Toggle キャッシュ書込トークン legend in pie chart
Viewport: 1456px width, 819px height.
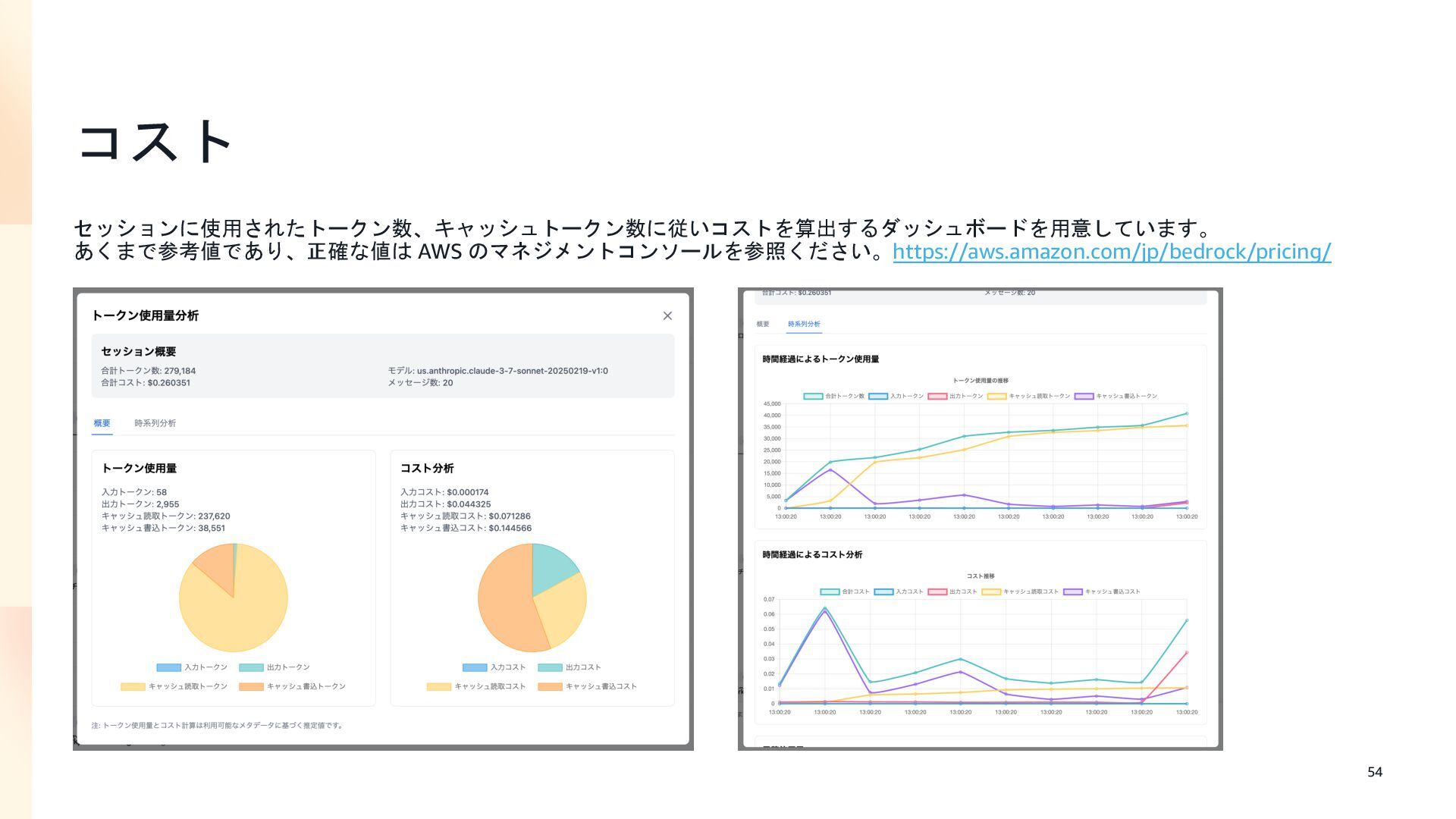(x=293, y=686)
